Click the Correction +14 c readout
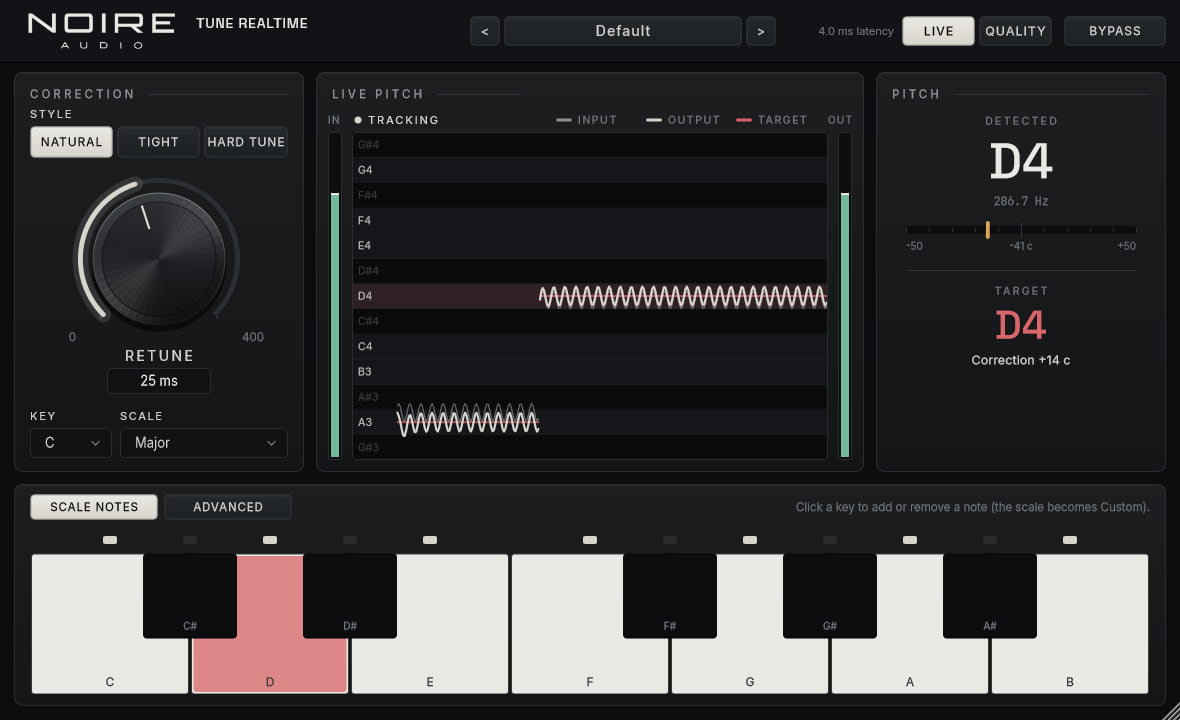1180x720 pixels. click(x=1020, y=360)
